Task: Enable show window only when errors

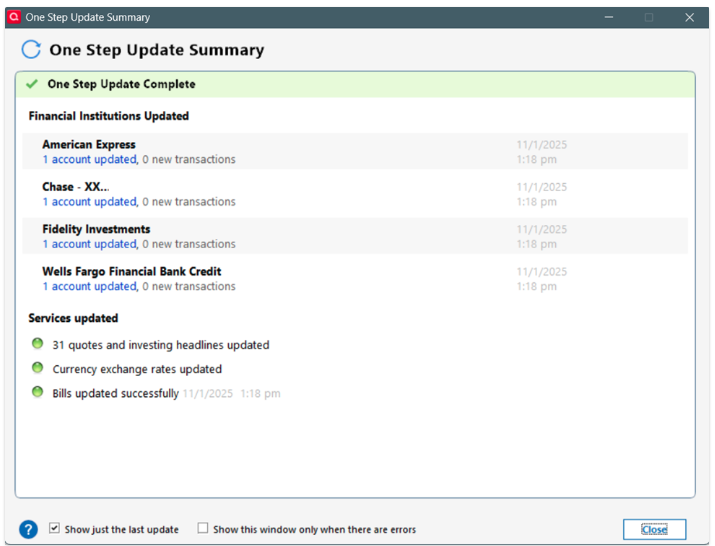Action: click(x=203, y=528)
